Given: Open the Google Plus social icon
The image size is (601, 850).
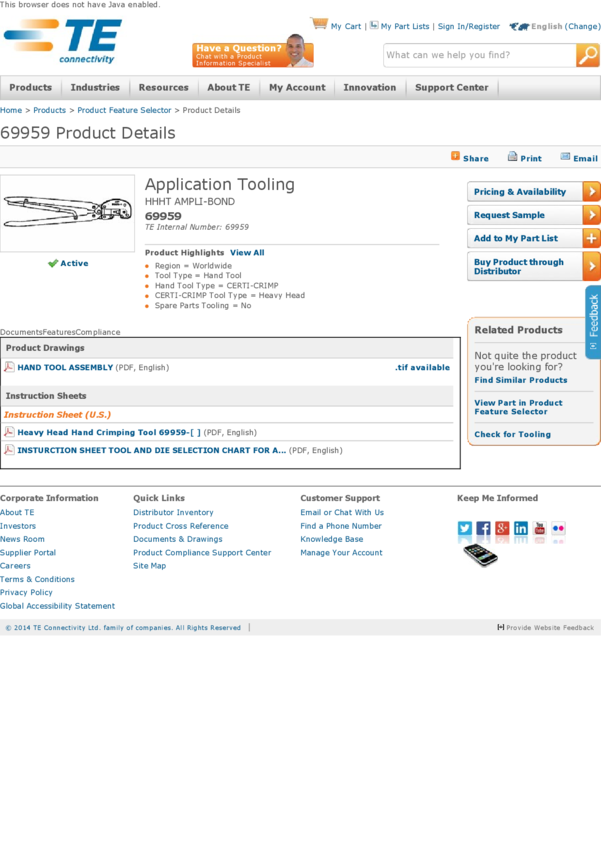Looking at the screenshot, I should point(502,528).
